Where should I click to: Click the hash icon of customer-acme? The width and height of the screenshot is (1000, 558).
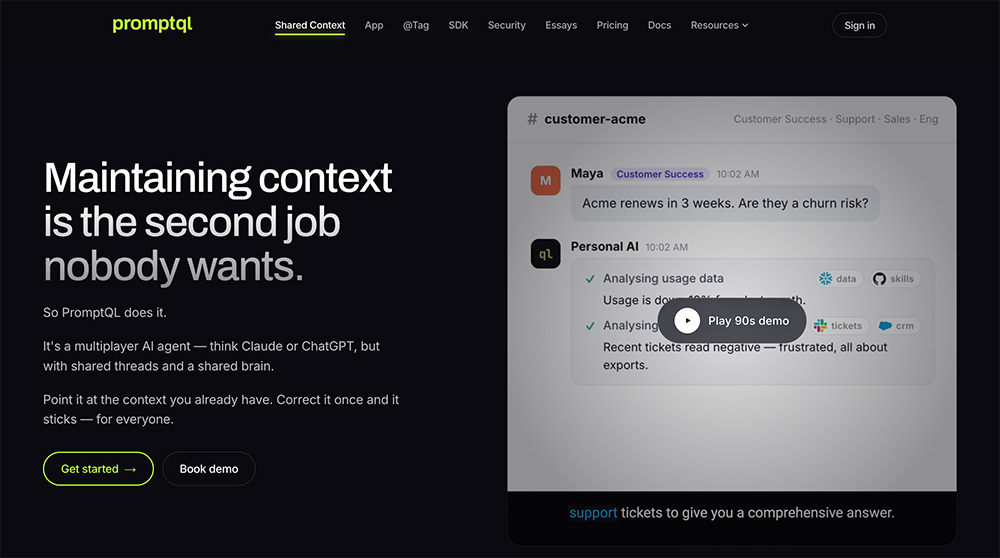coord(532,119)
